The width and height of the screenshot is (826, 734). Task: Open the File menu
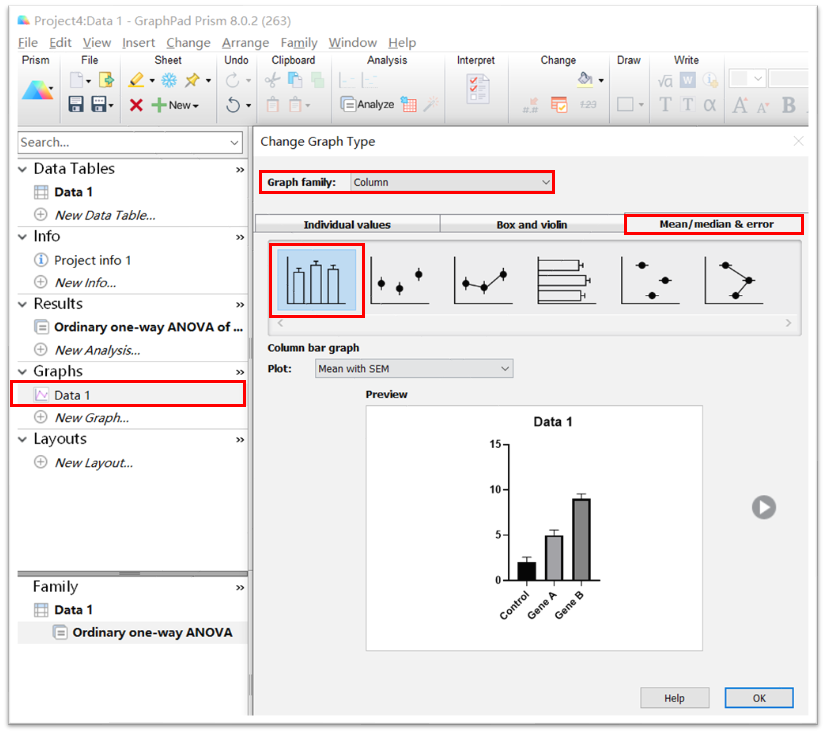[28, 42]
